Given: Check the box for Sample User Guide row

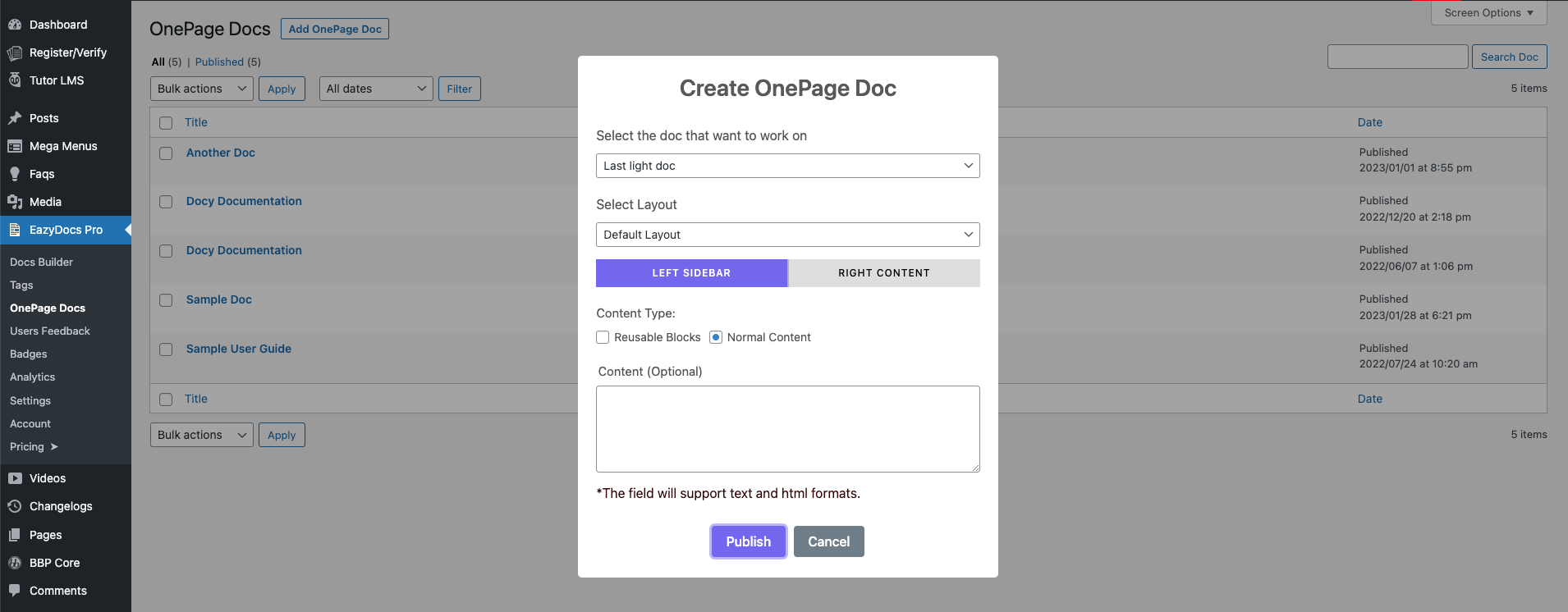Looking at the screenshot, I should coord(166,349).
